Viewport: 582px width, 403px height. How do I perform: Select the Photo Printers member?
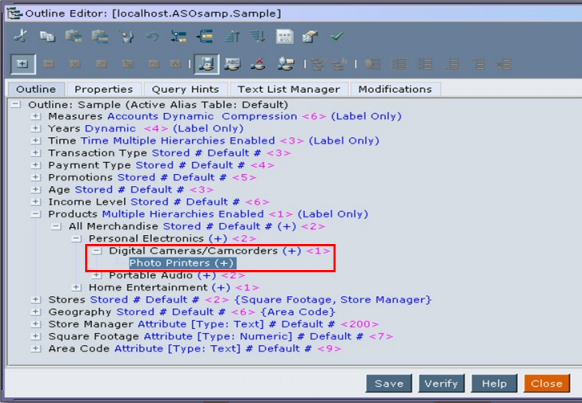tap(182, 263)
